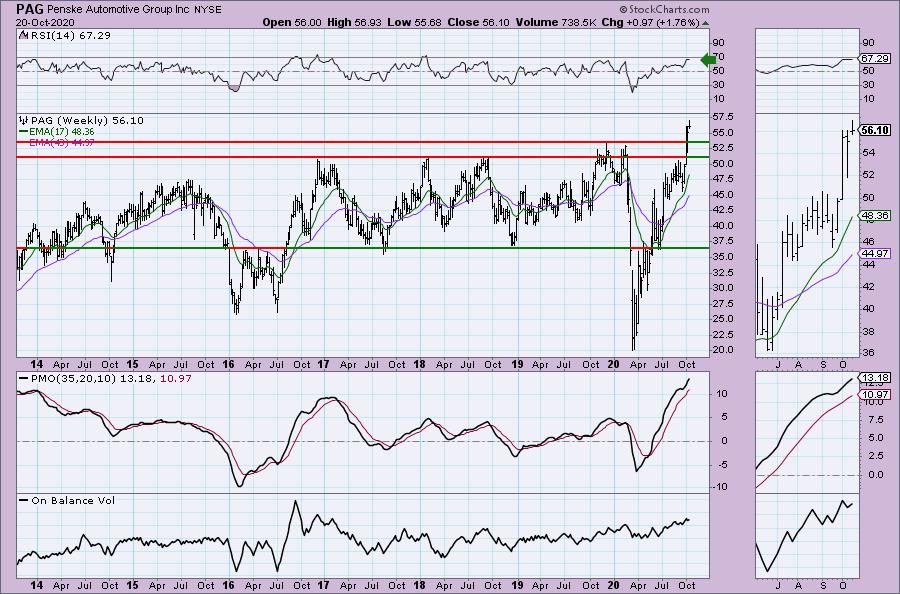Click the Chg +0.97 (+1.76%) value
The image size is (900, 594).
(650, 22)
